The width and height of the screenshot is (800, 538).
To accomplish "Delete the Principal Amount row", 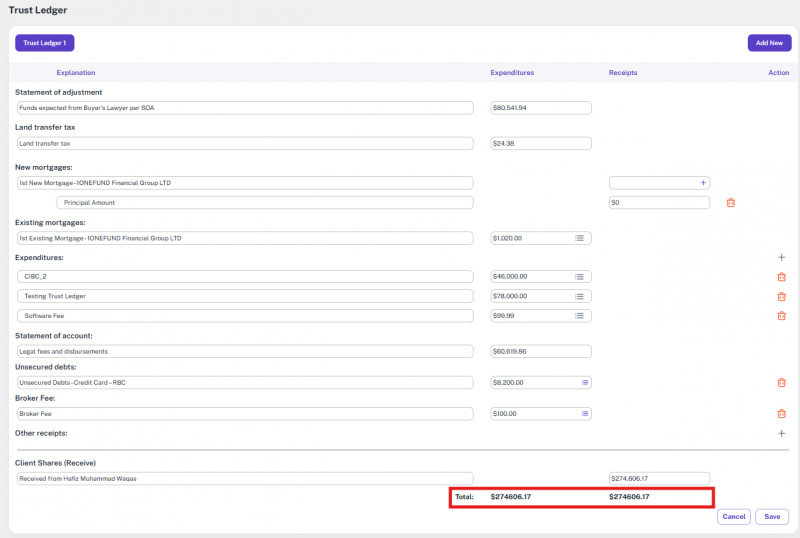I will point(730,202).
